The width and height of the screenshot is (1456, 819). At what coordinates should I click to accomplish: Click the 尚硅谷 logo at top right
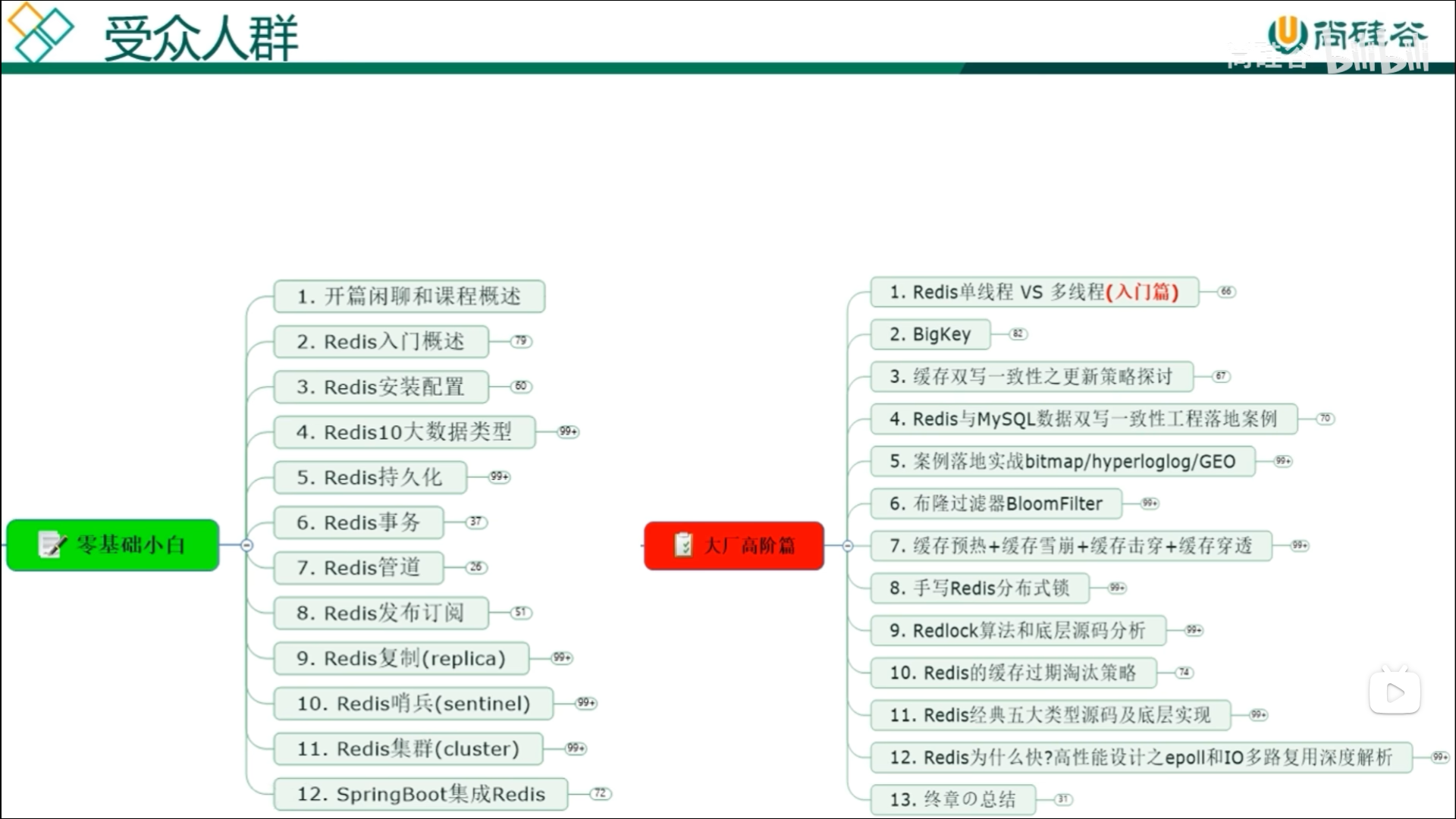tap(1346, 34)
